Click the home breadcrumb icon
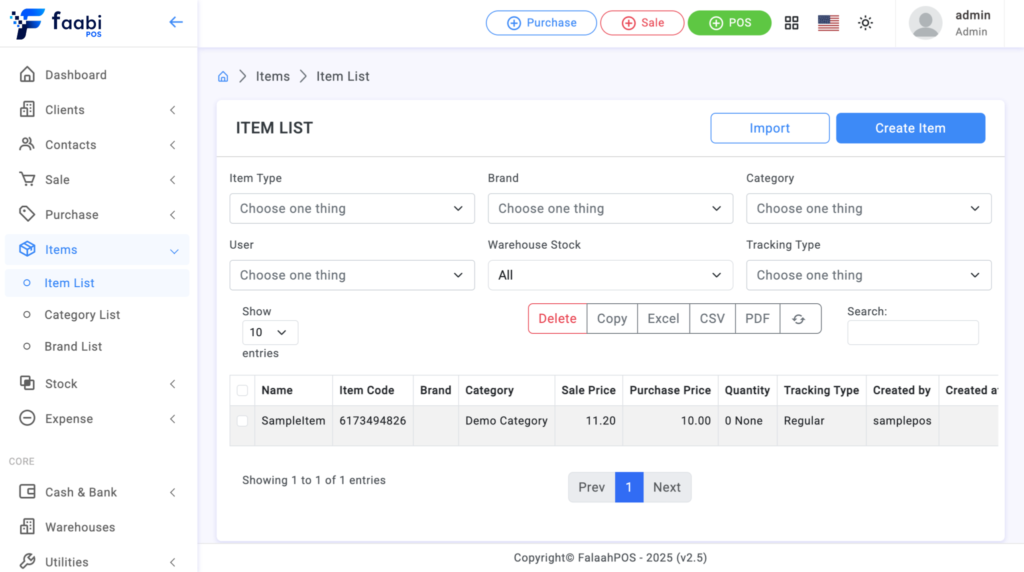This screenshot has height=572, width=1024. tap(223, 76)
